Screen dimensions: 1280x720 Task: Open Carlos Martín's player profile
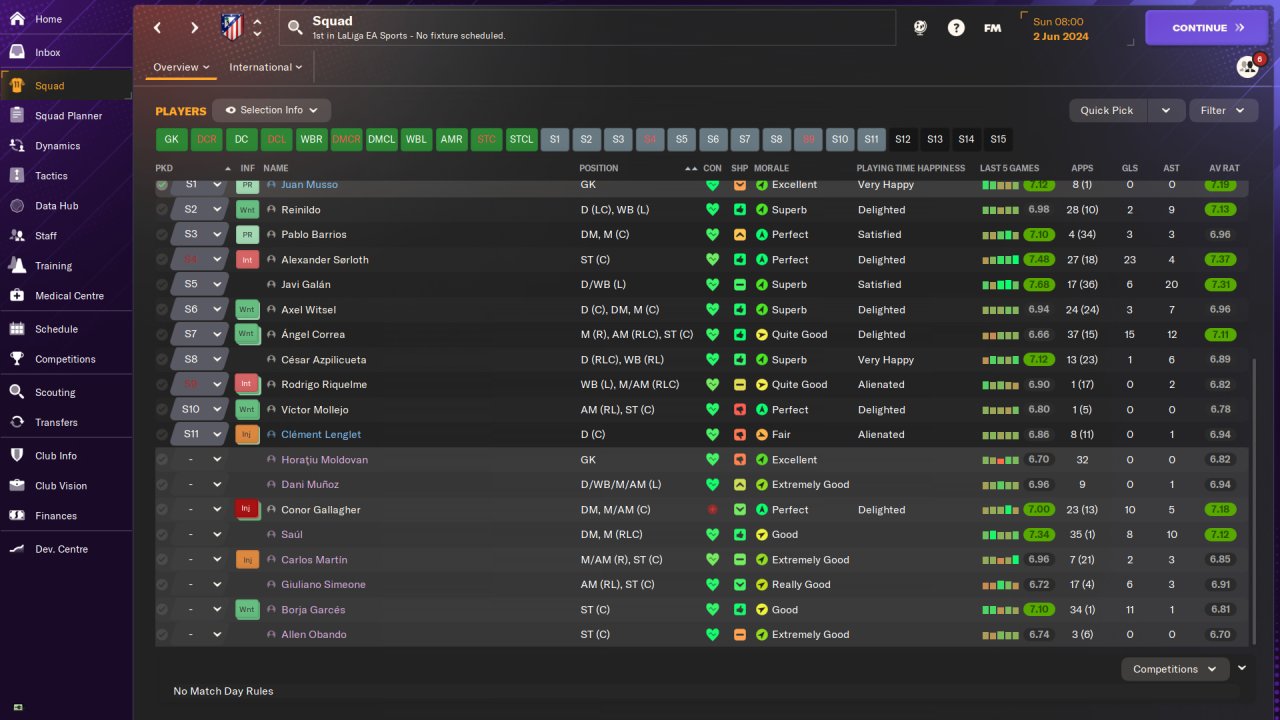click(314, 560)
